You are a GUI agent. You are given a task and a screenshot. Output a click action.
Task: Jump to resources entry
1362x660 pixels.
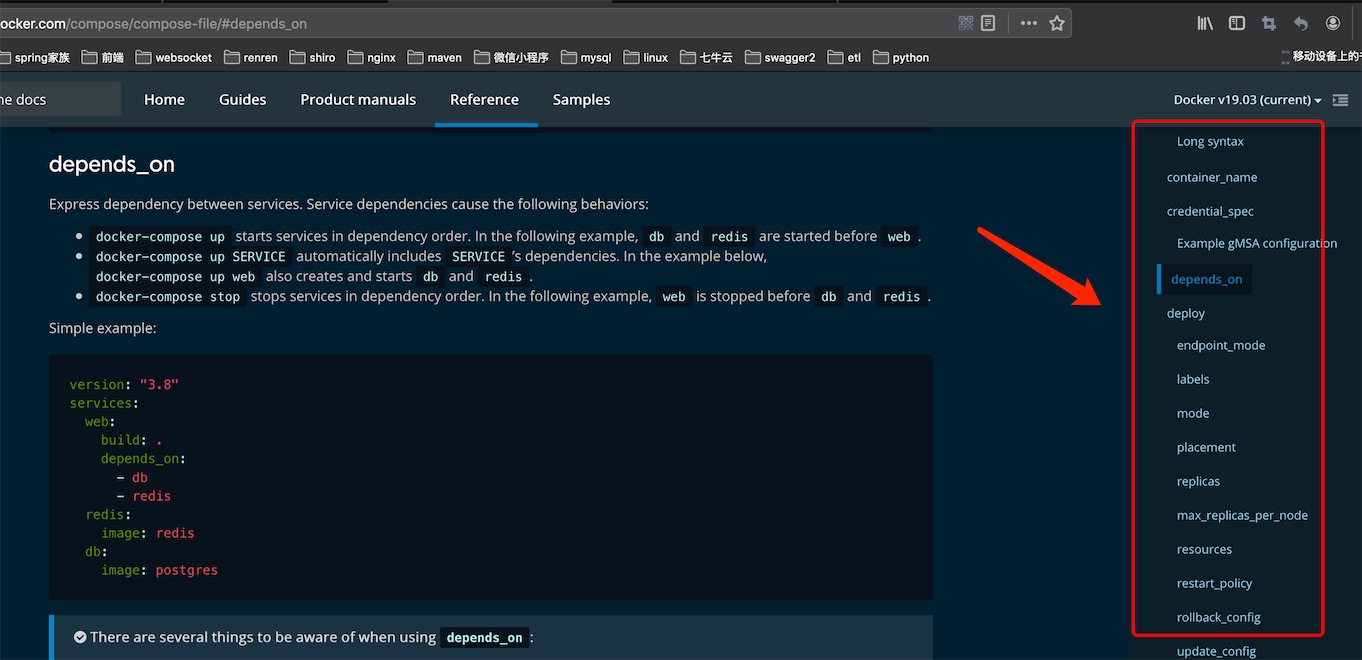1204,550
